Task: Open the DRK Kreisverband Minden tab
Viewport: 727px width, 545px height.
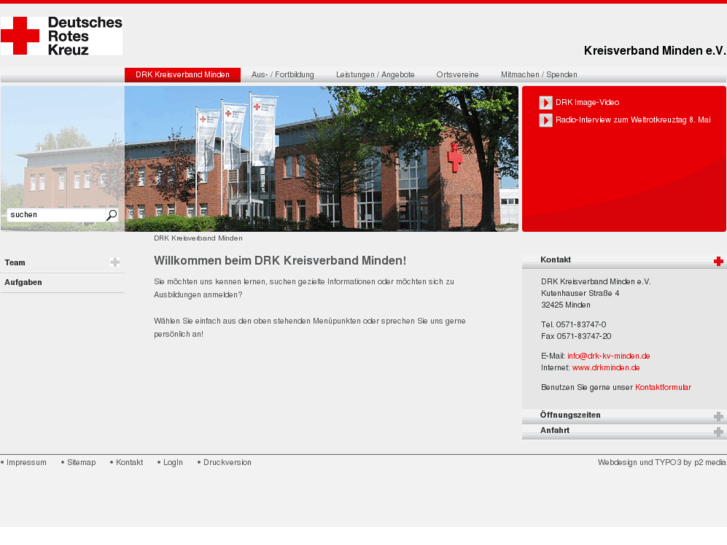Action: point(183,75)
